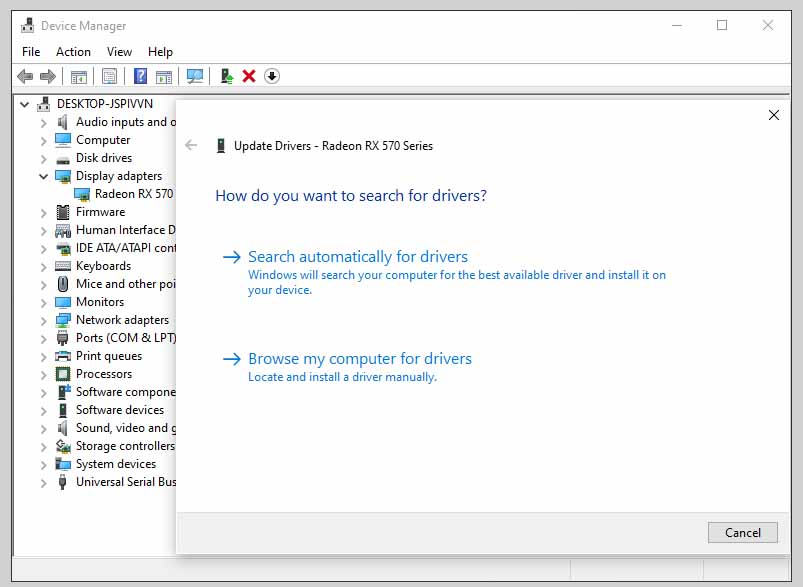Expand the Monitors category
This screenshot has width=803, height=587.
42,301
